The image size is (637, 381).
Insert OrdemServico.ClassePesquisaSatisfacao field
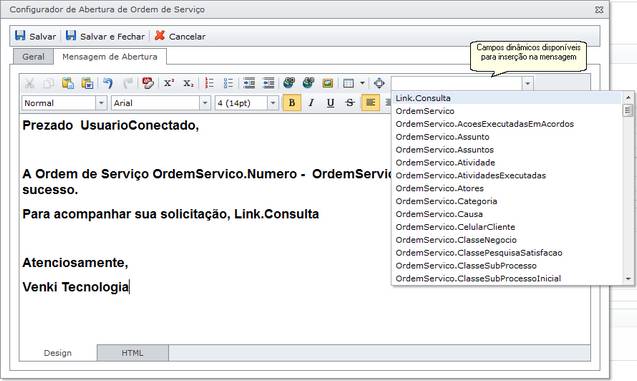click(x=507, y=253)
